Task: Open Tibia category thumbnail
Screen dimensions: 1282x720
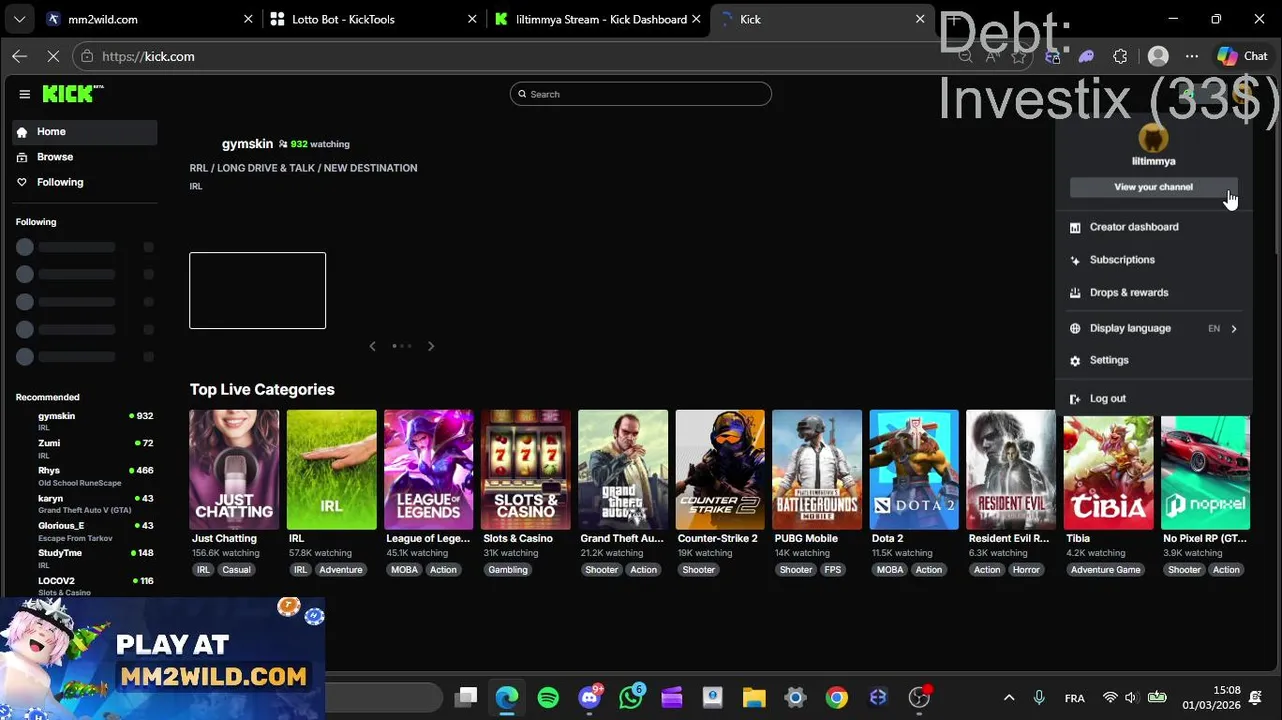Action: point(1108,469)
